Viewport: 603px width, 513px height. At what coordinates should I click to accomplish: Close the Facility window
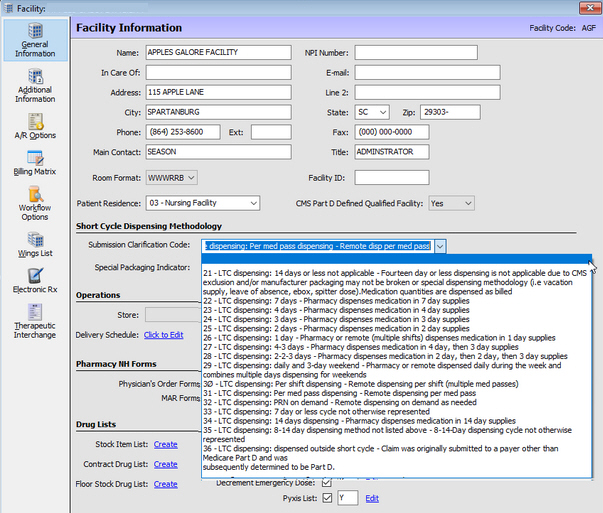tap(590, 8)
